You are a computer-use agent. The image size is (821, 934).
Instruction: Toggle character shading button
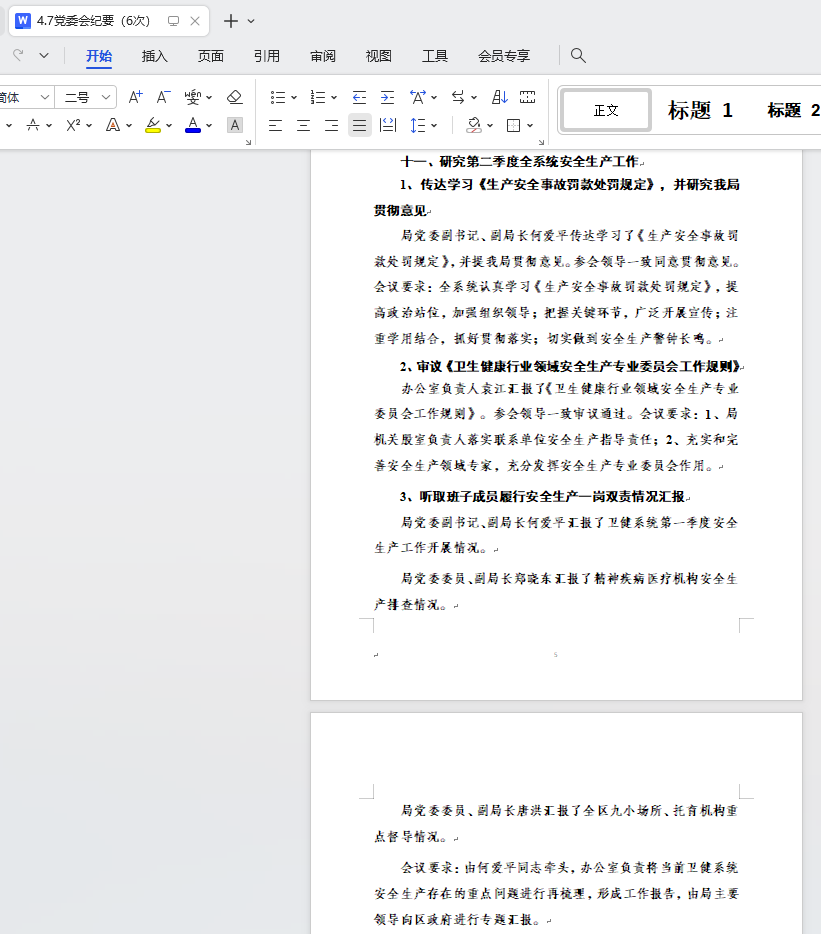pyautogui.click(x=235, y=126)
